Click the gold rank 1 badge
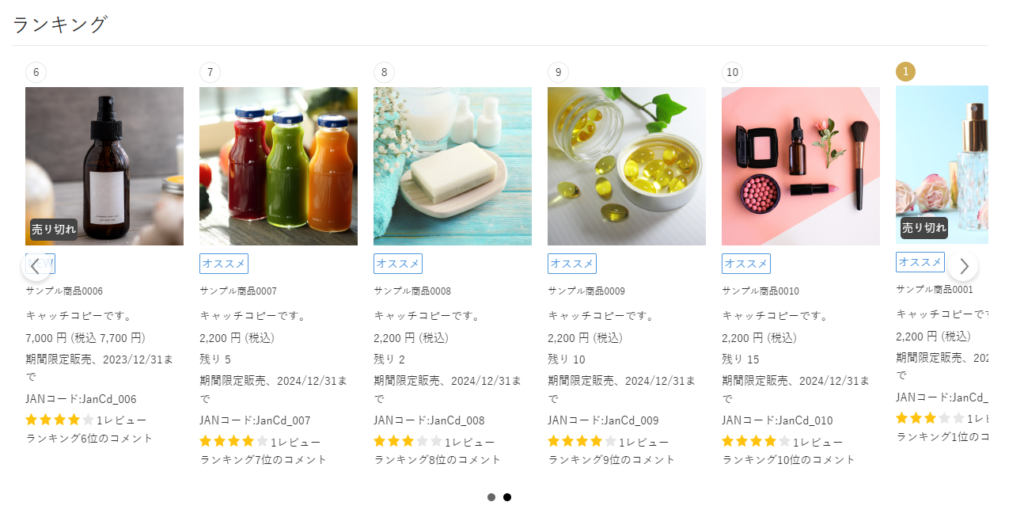The height and width of the screenshot is (521, 1024). (906, 72)
